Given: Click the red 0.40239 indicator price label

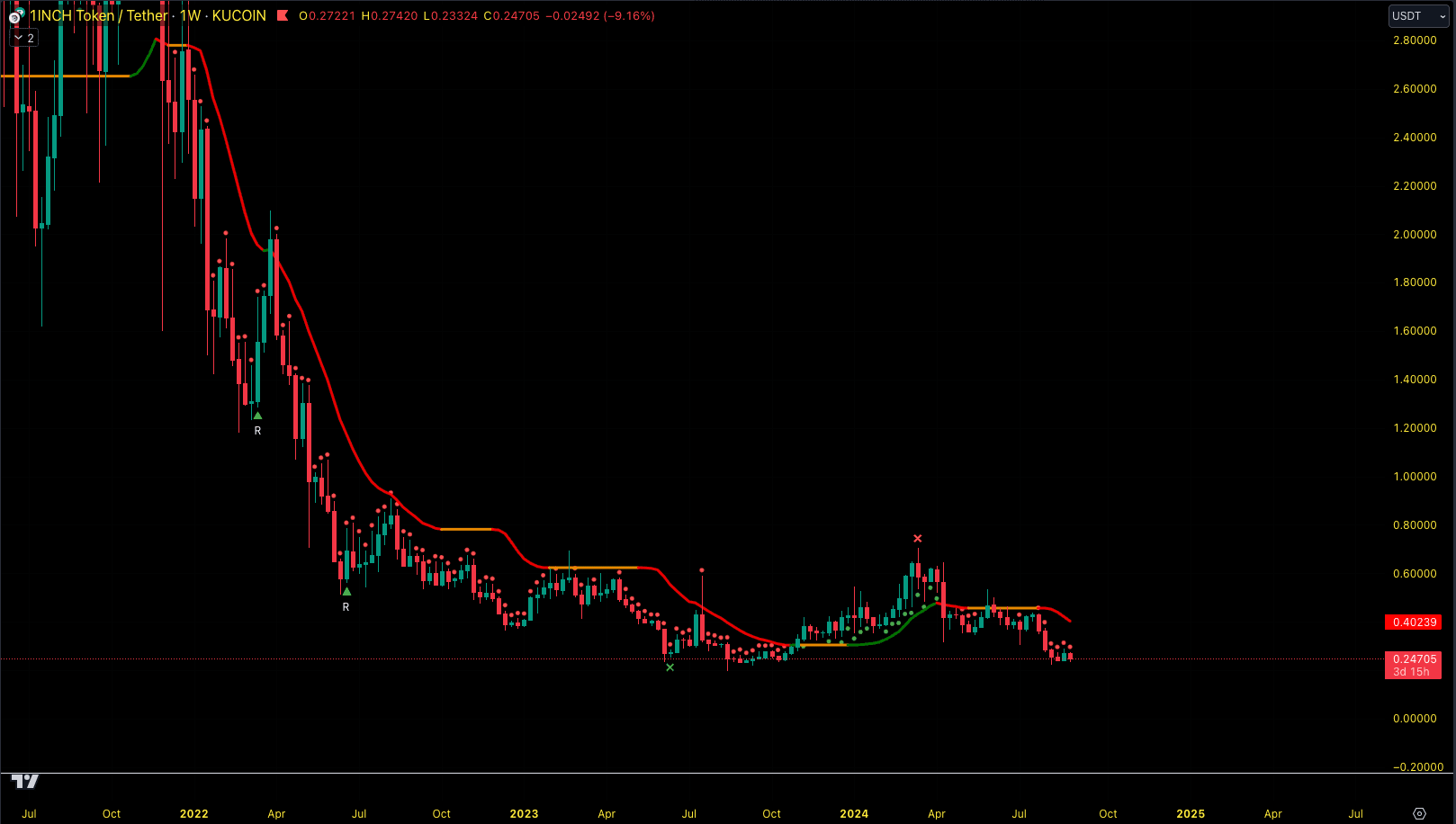Looking at the screenshot, I should 1414,622.
